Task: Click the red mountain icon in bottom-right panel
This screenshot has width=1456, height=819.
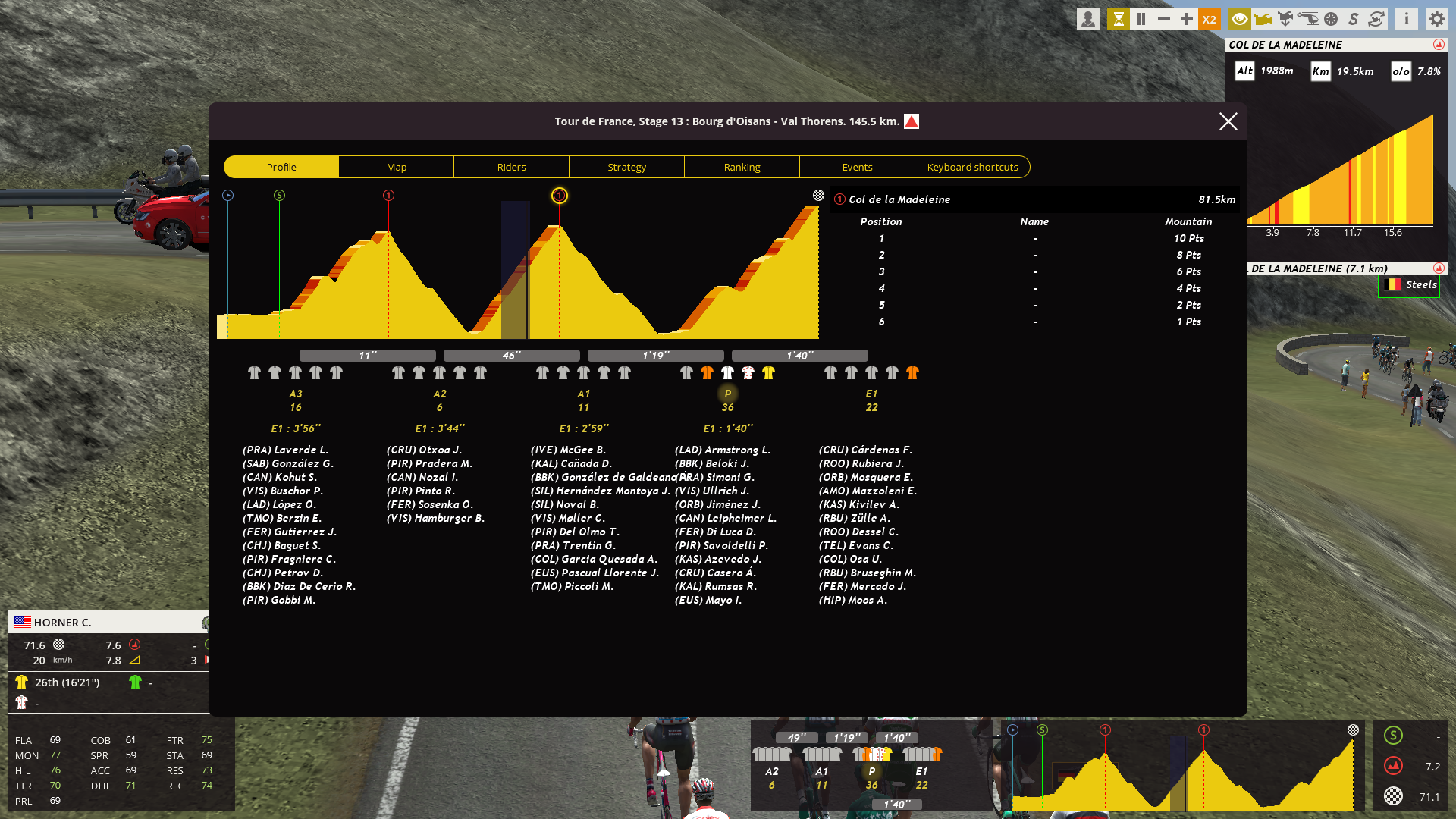Action: point(1393,766)
